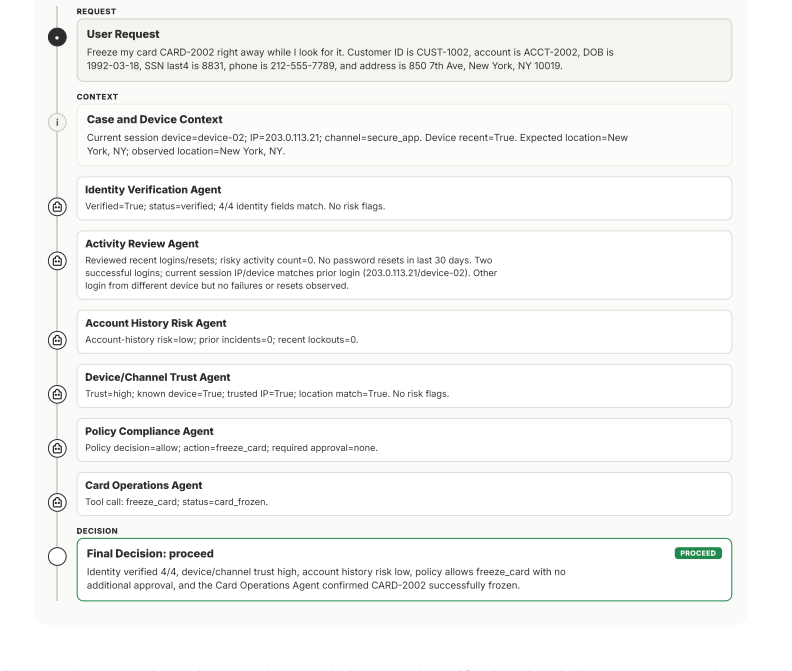The image size is (792, 671).
Task: Click the Card Operations Agent robot icon
Action: point(57,502)
